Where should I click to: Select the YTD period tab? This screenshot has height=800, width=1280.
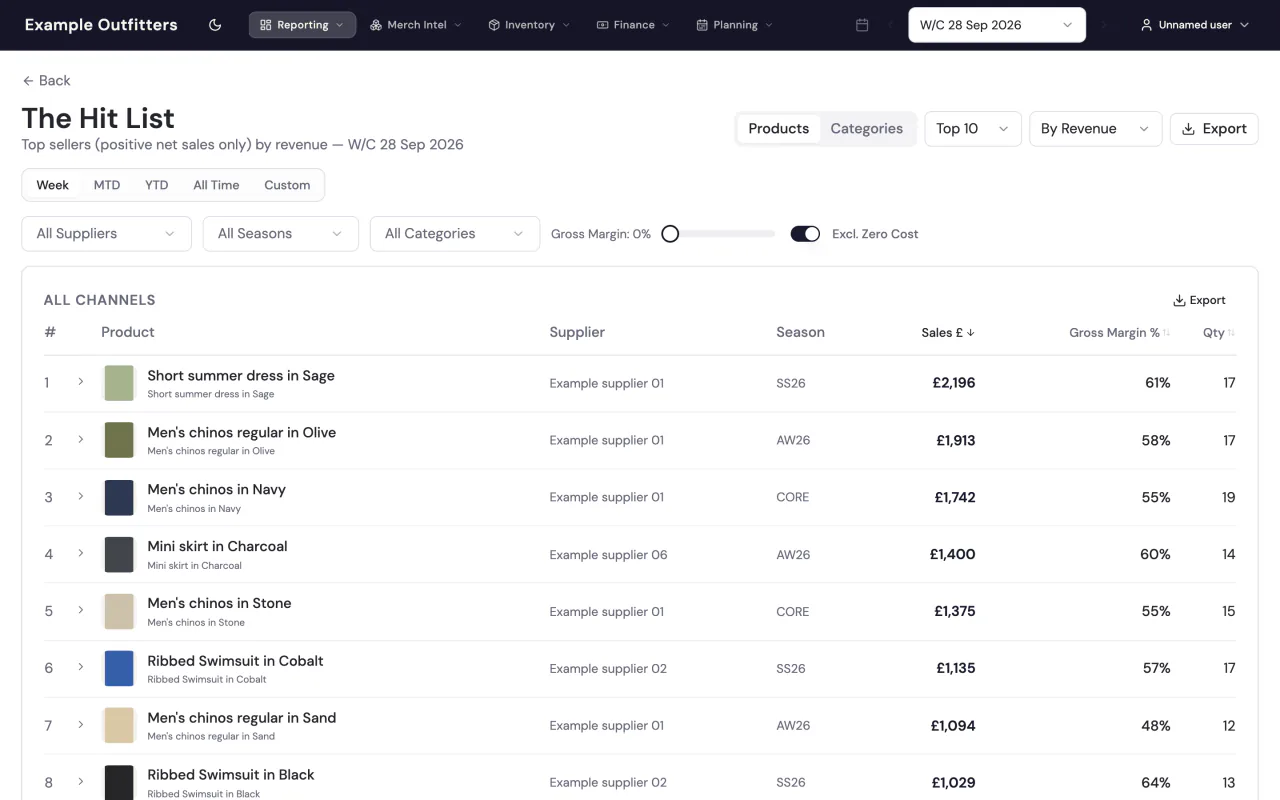tap(156, 185)
